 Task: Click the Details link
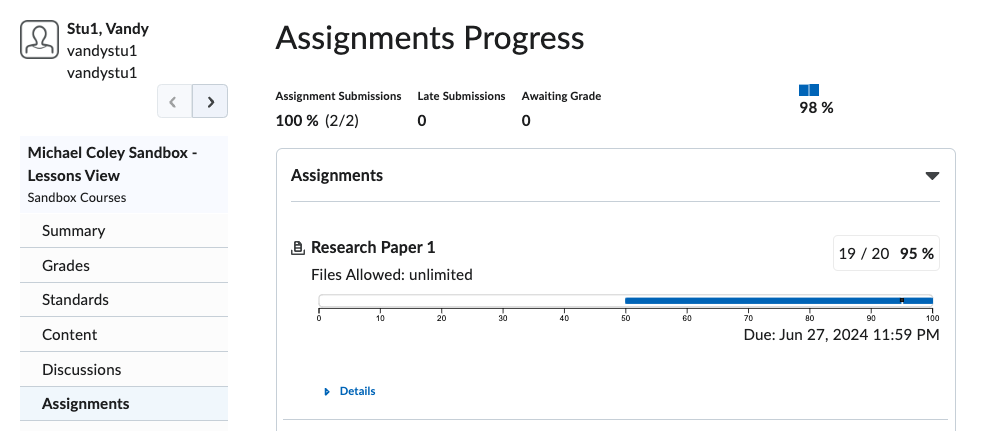357,392
